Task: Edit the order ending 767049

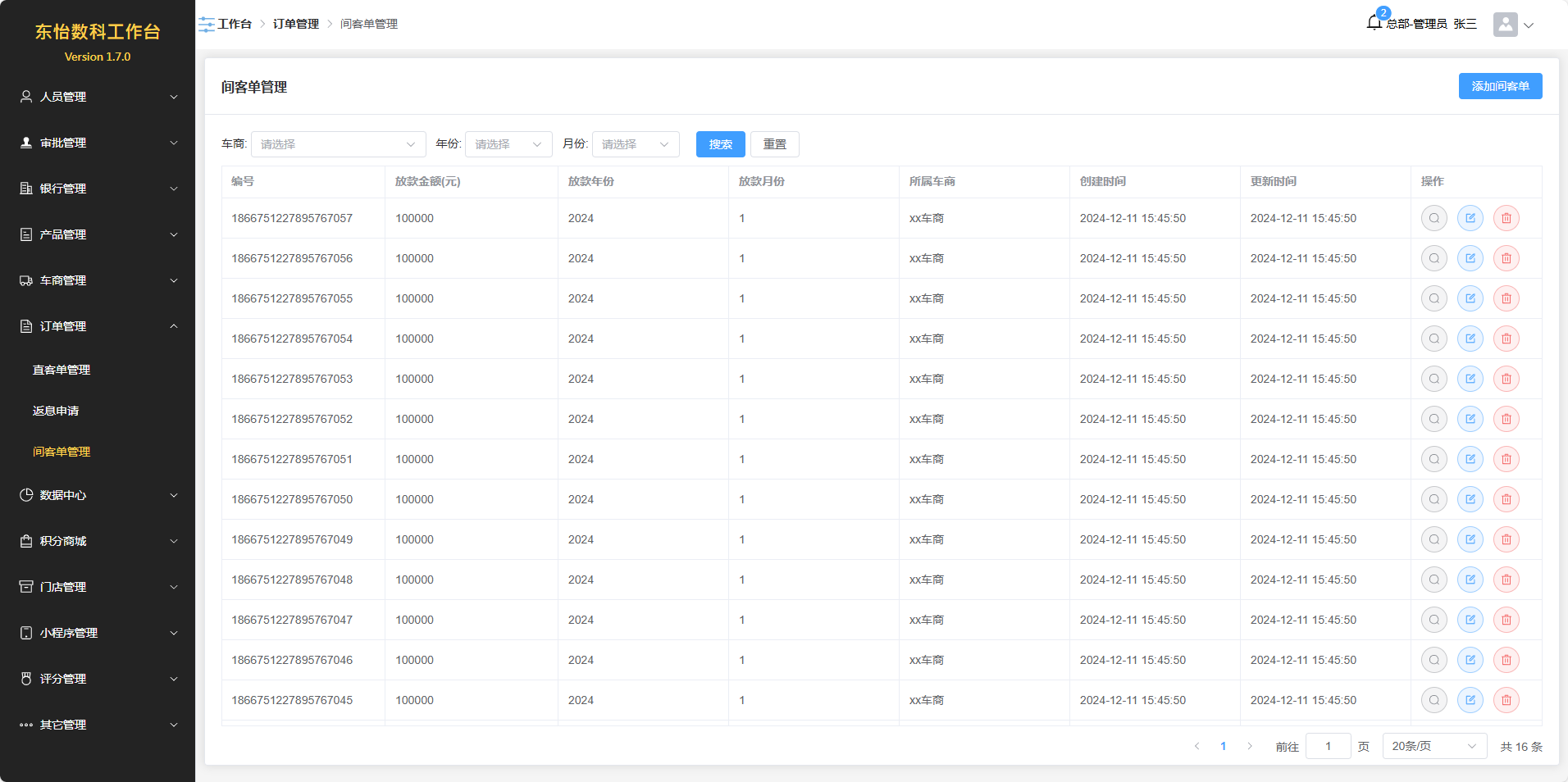Action: [1470, 539]
